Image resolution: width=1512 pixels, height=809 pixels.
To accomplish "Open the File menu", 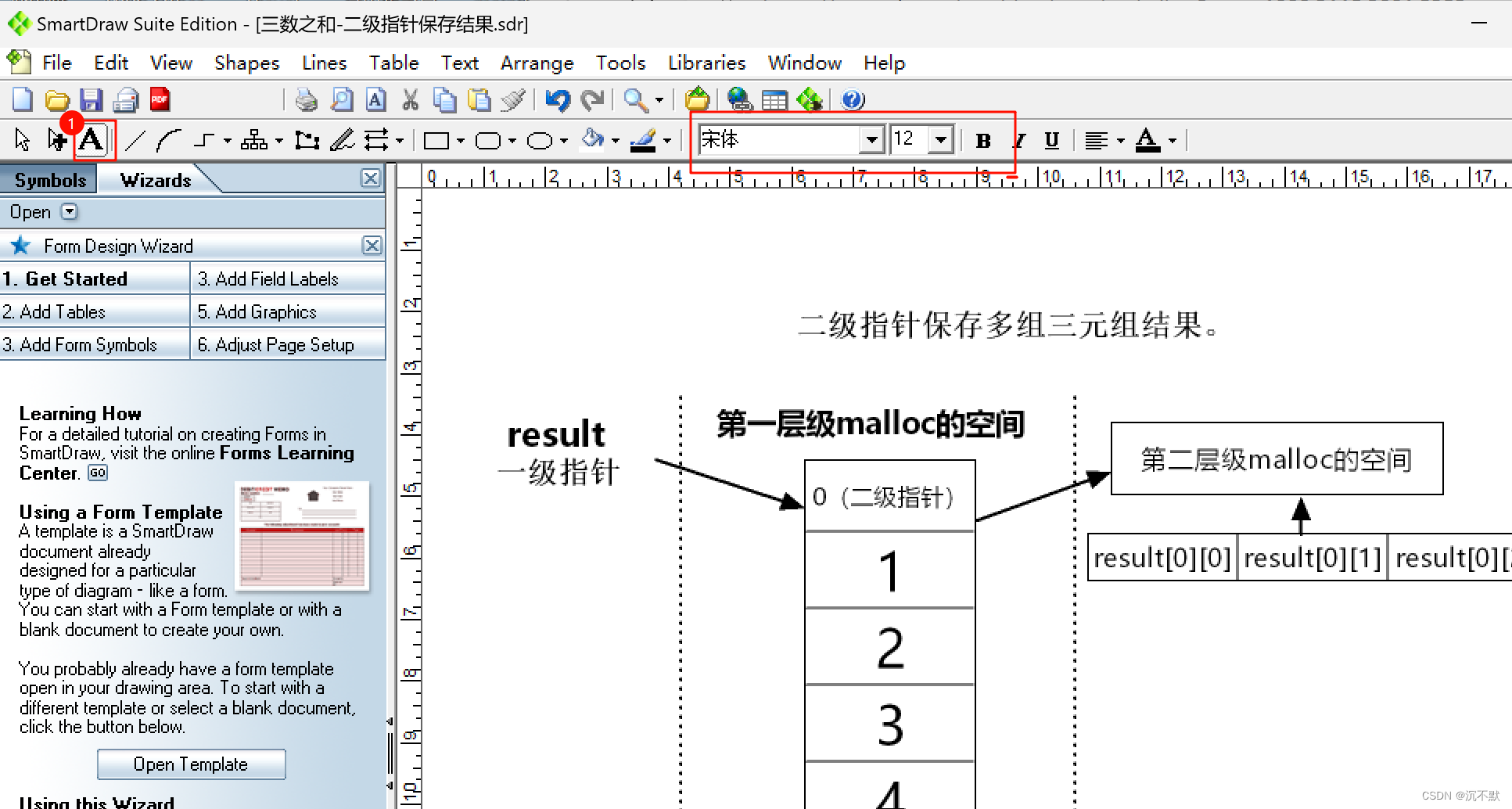I will 56,63.
